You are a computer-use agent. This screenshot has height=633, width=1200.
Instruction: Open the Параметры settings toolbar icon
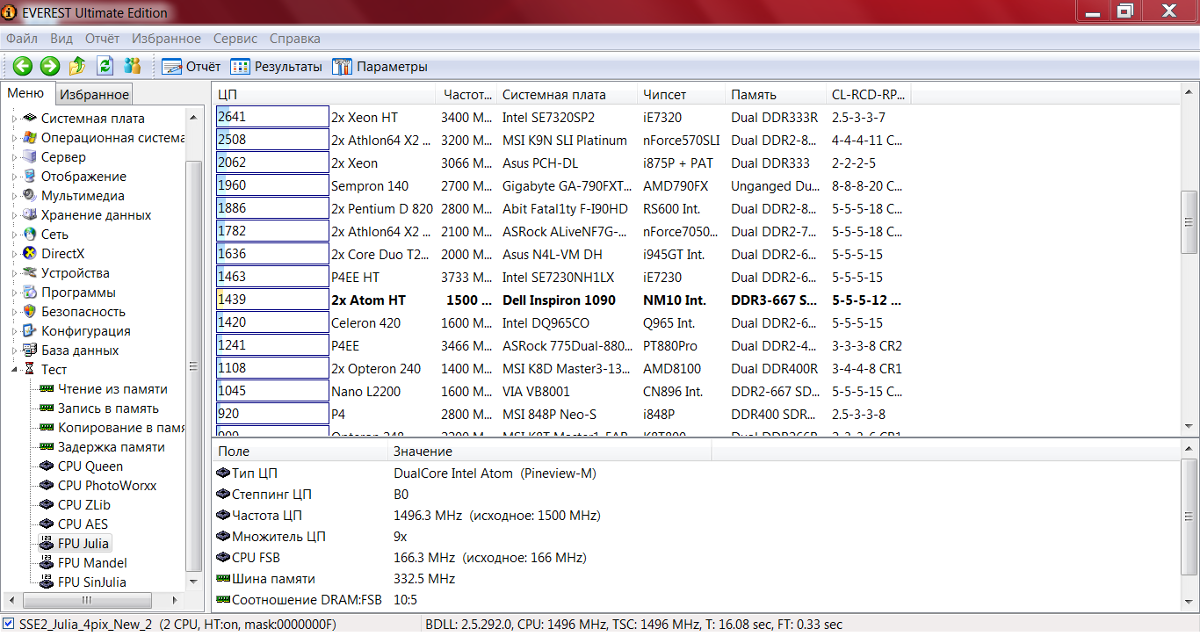pyautogui.click(x=381, y=67)
